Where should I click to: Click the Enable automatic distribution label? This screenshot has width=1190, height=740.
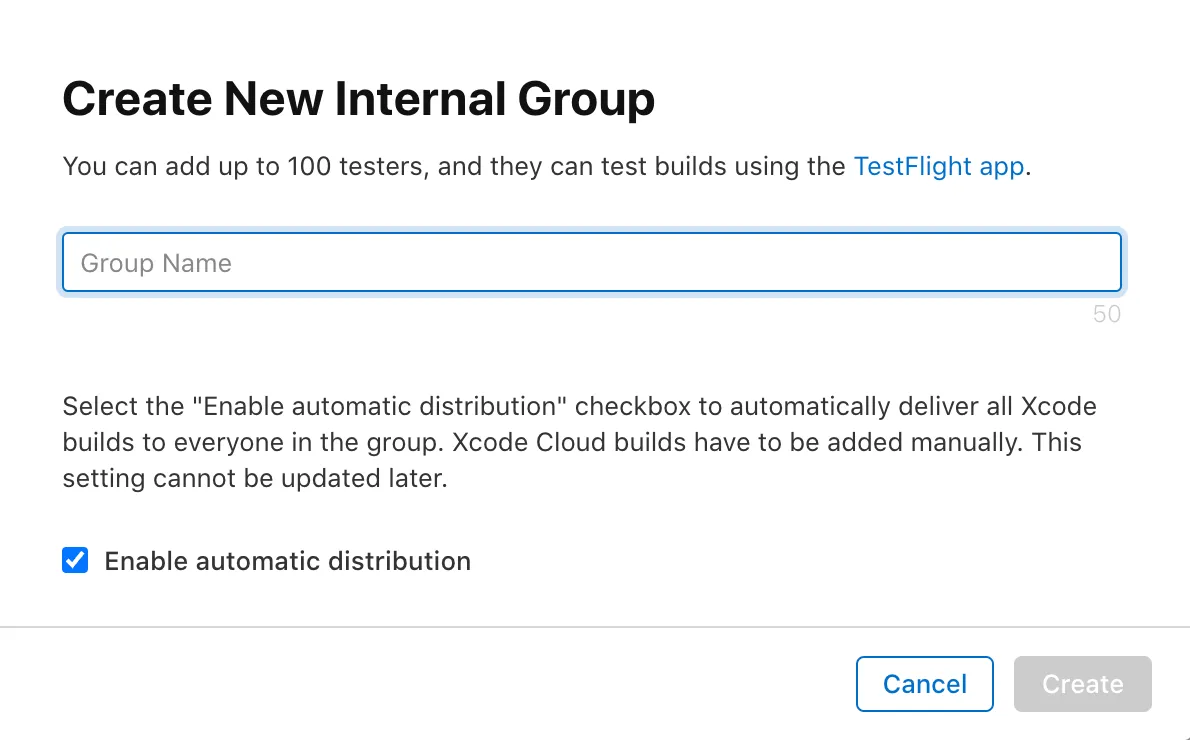[x=287, y=561]
